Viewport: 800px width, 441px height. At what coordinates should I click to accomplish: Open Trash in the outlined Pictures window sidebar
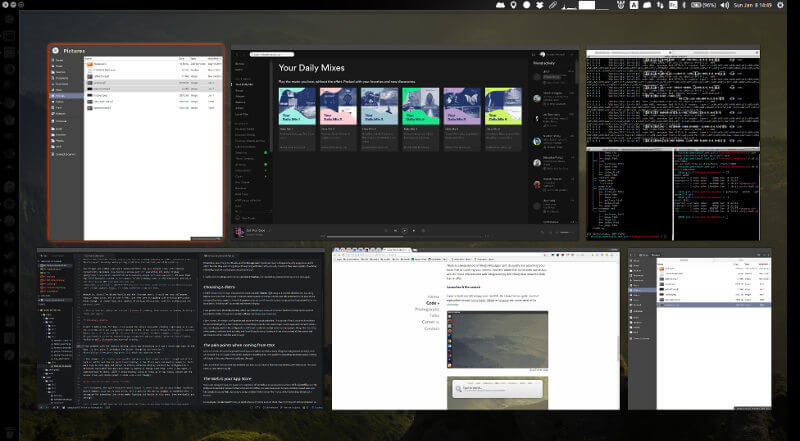(66, 108)
